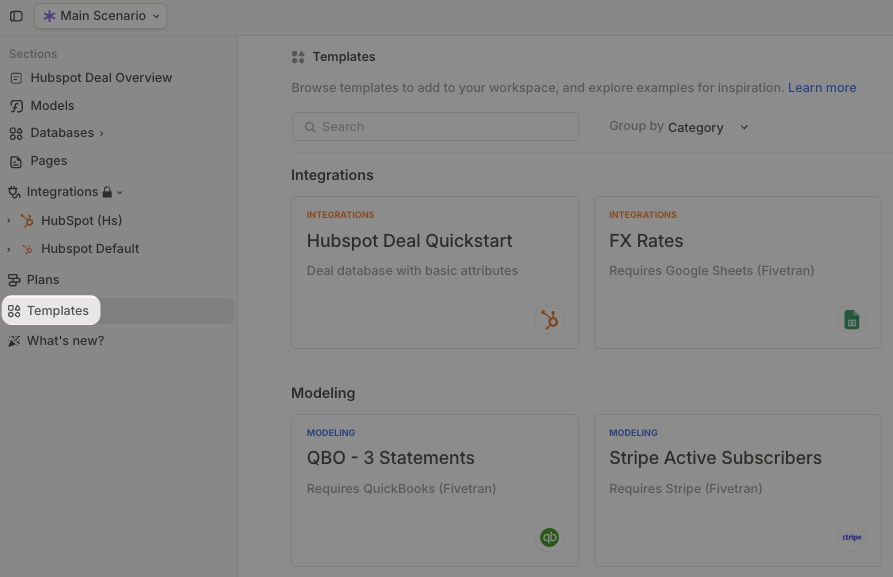Open the Plans section
Image resolution: width=893 pixels, height=577 pixels.
(x=43, y=279)
